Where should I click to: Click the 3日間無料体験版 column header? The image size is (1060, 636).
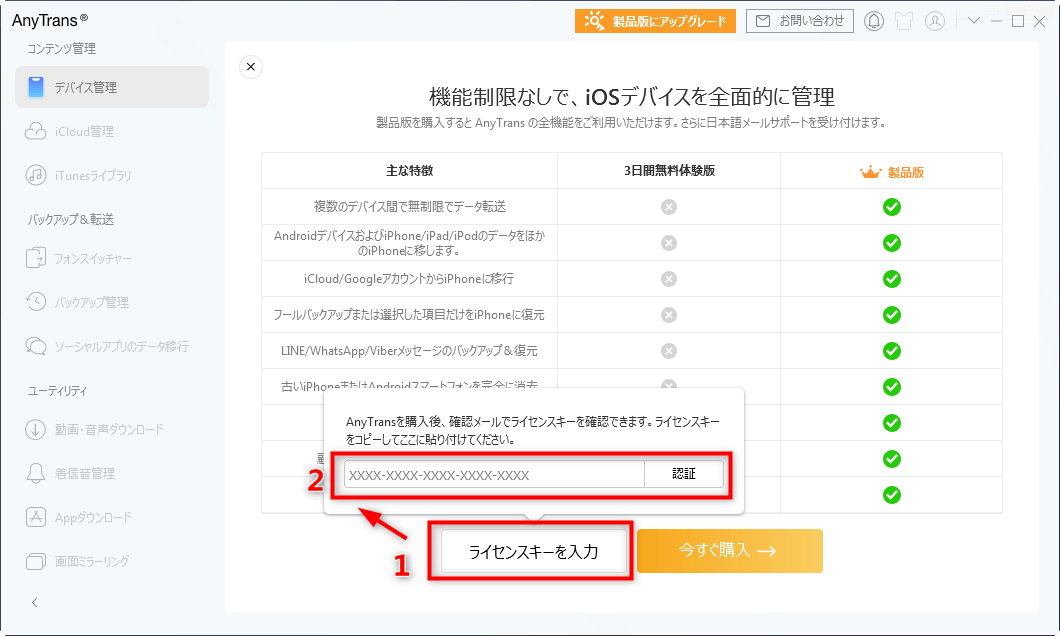pyautogui.click(x=669, y=171)
